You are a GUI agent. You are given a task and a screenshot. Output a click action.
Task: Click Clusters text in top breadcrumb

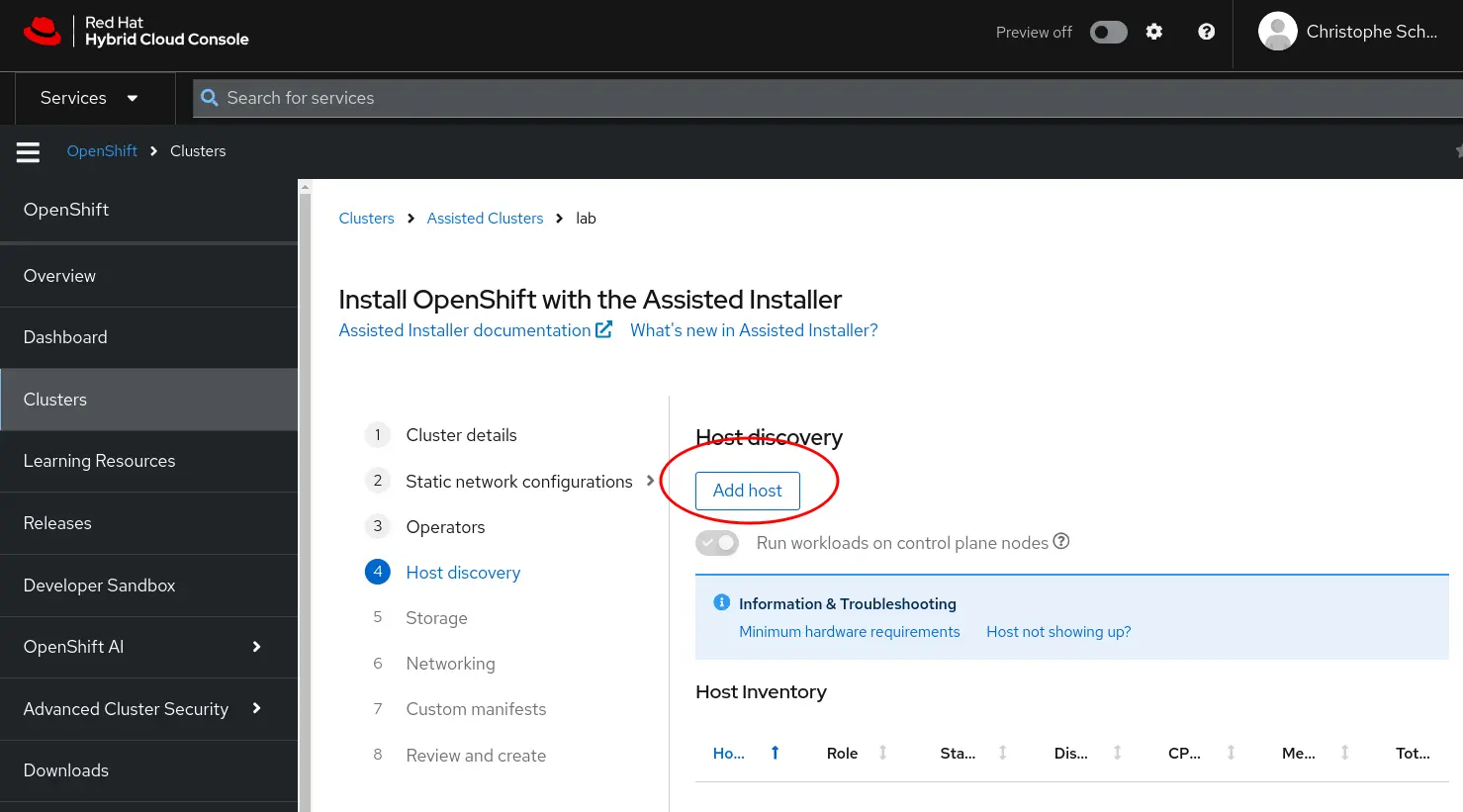tap(198, 151)
